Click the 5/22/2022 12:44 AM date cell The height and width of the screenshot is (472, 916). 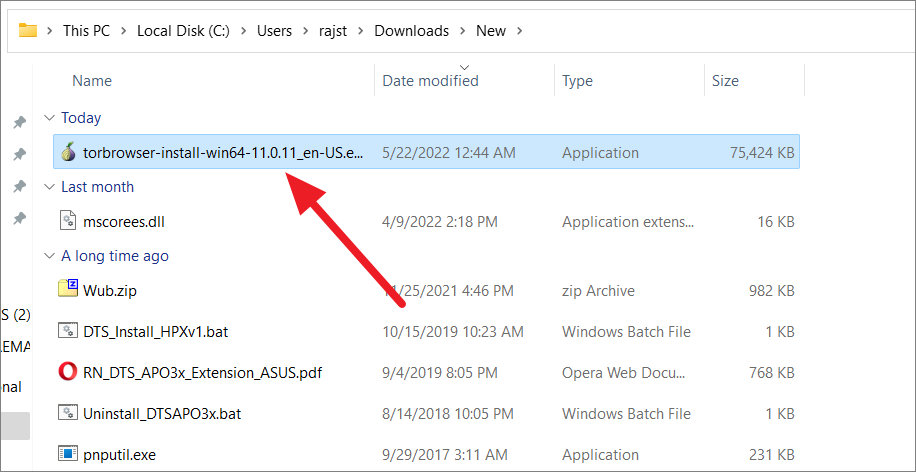pyautogui.click(x=449, y=153)
